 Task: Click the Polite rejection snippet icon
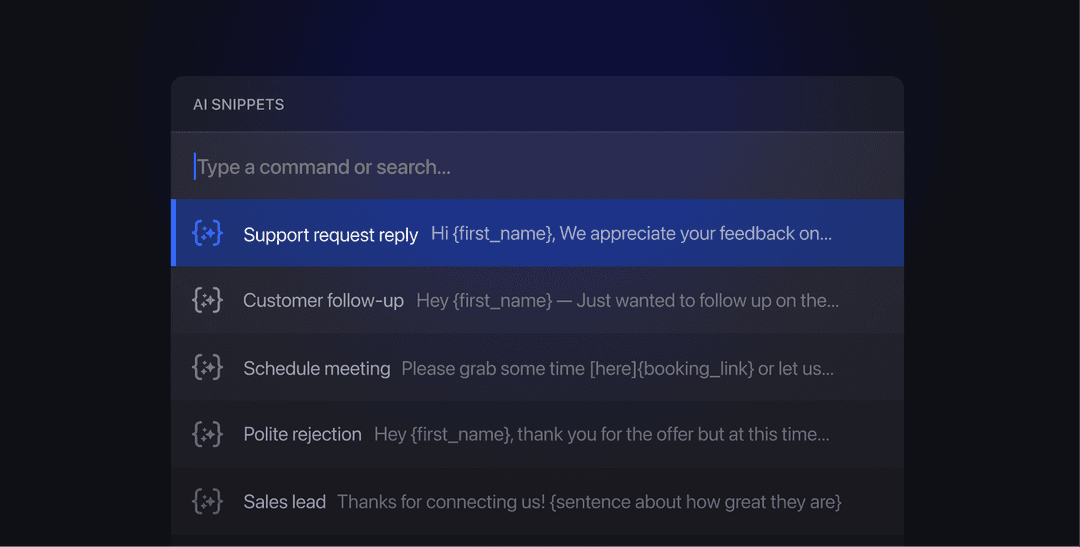coord(207,434)
